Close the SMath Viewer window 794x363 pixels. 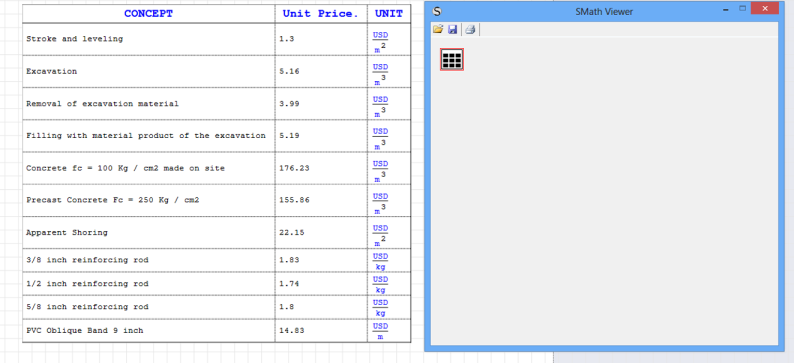click(765, 8)
